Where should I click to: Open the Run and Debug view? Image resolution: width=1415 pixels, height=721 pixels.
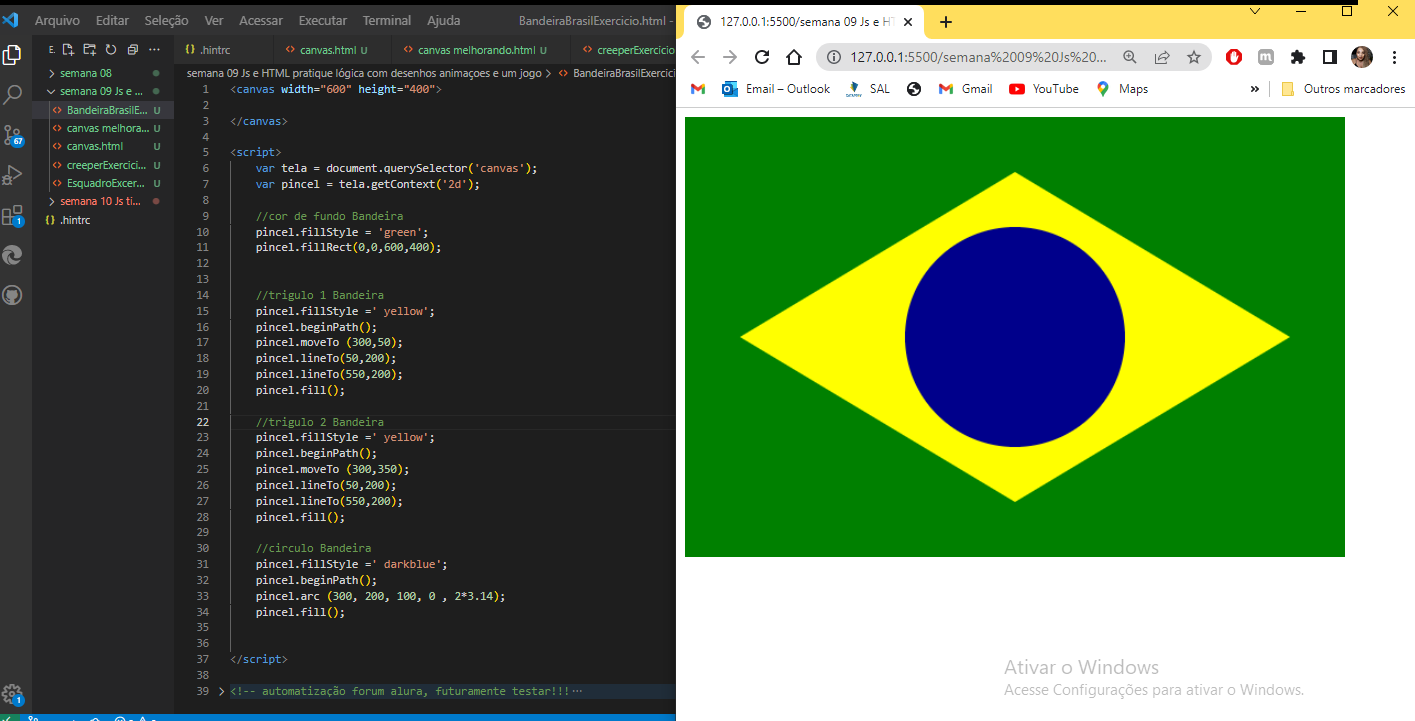coord(13,175)
